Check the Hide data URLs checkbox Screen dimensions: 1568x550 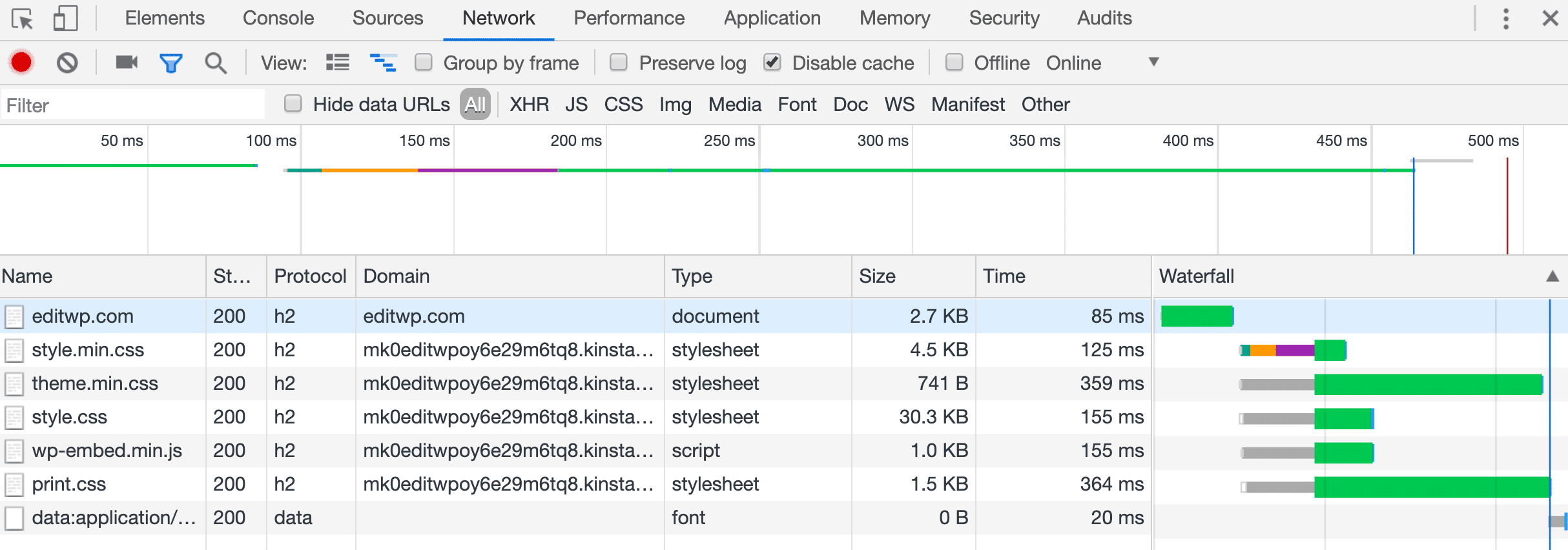point(293,104)
